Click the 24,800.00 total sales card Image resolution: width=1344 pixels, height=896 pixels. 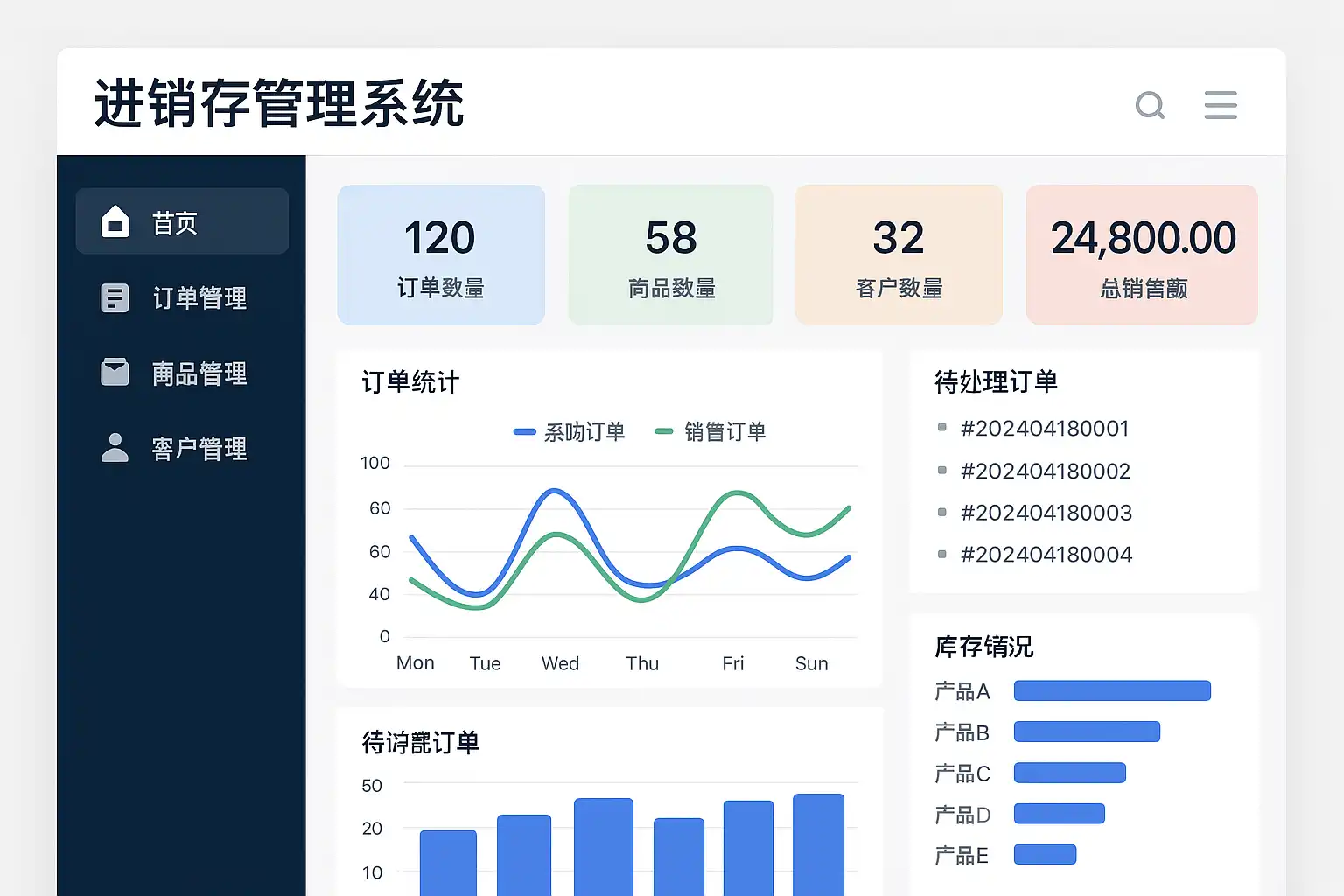tap(1142, 255)
